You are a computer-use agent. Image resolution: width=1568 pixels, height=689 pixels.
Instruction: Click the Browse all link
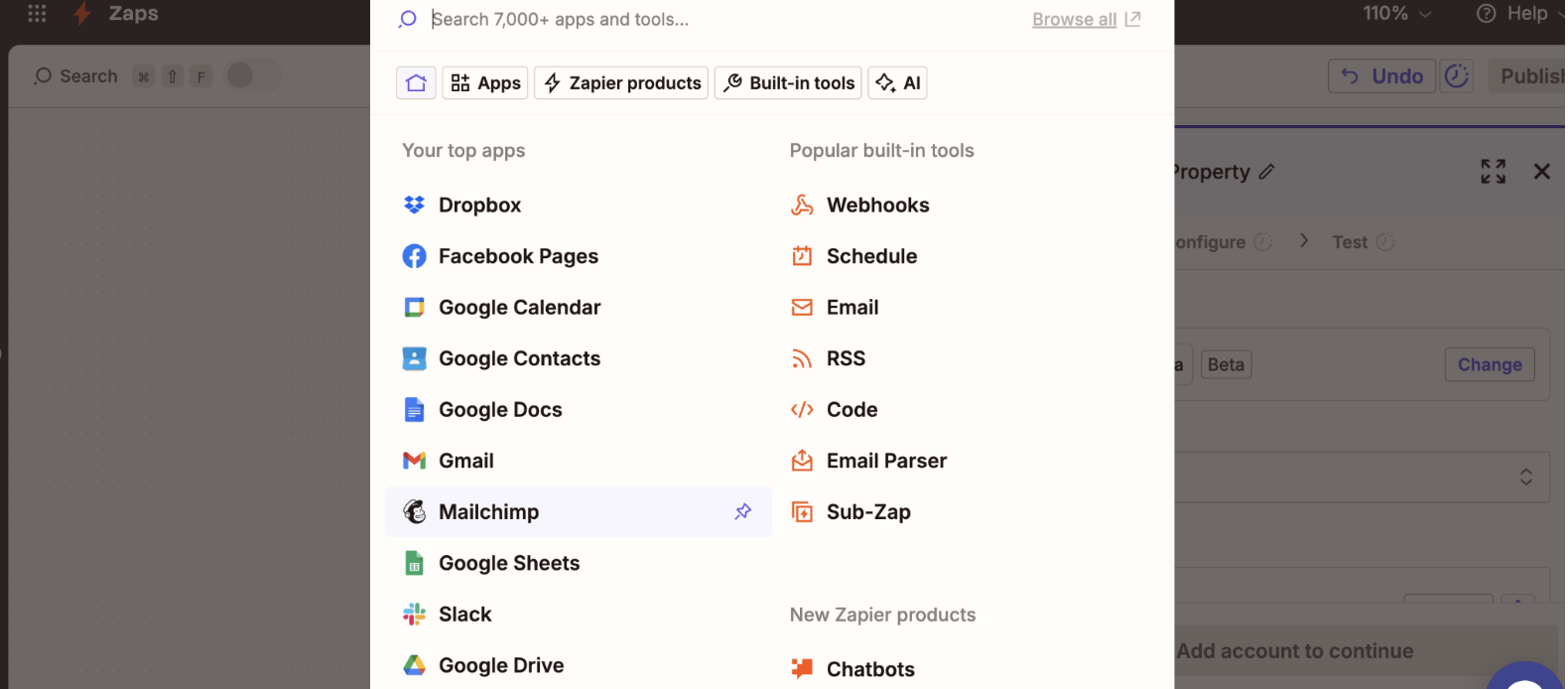pyautogui.click(x=1086, y=20)
